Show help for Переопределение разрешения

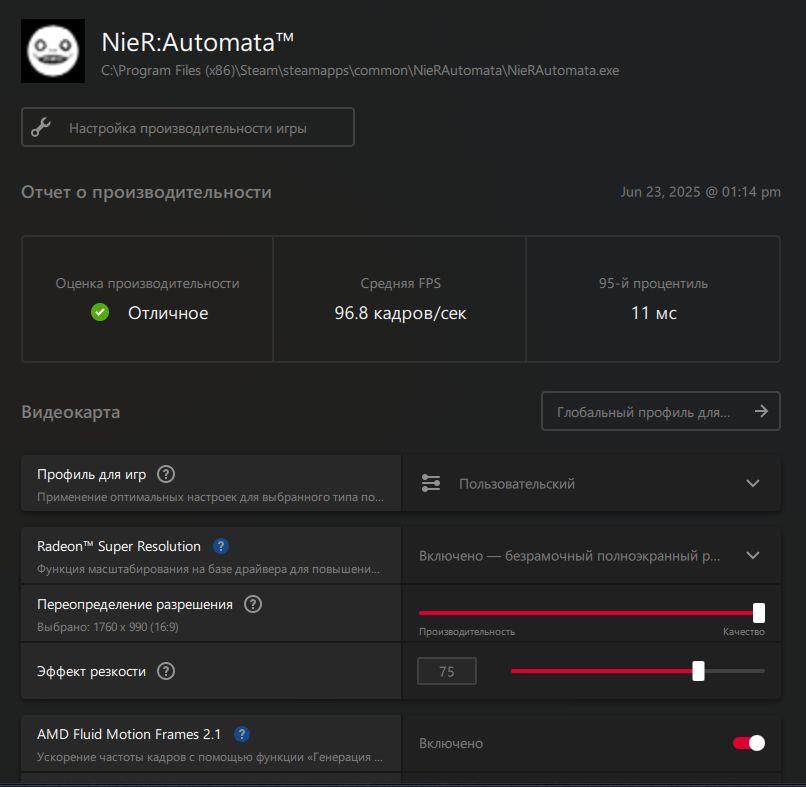(x=252, y=604)
